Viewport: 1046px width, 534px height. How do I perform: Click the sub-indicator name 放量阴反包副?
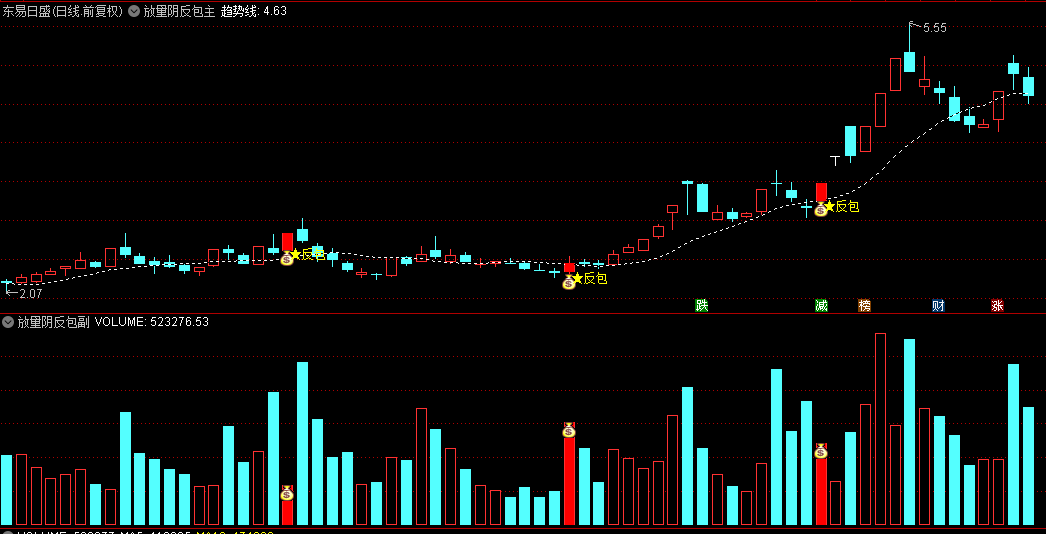click(53, 322)
